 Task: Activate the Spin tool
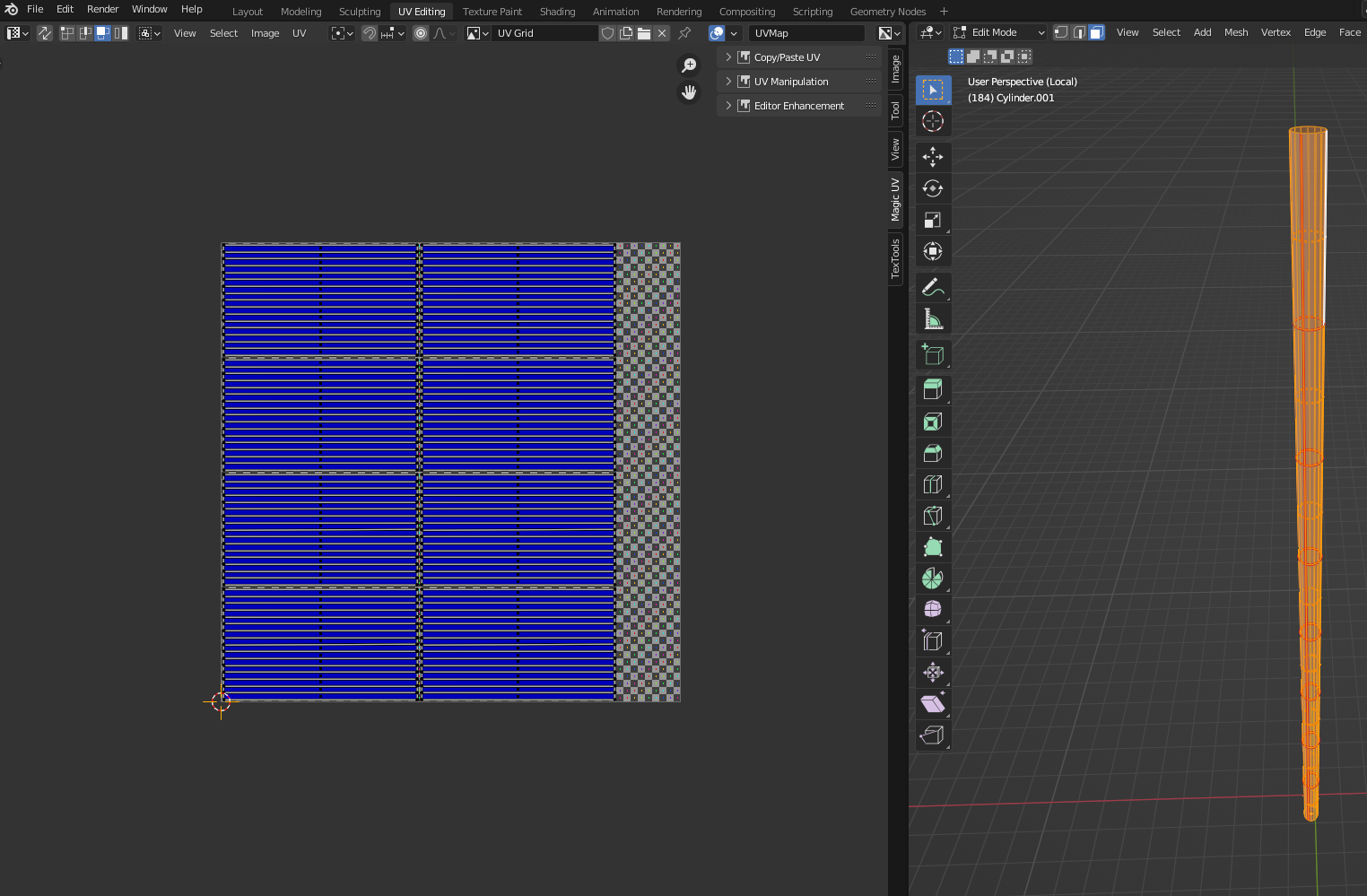click(x=933, y=578)
